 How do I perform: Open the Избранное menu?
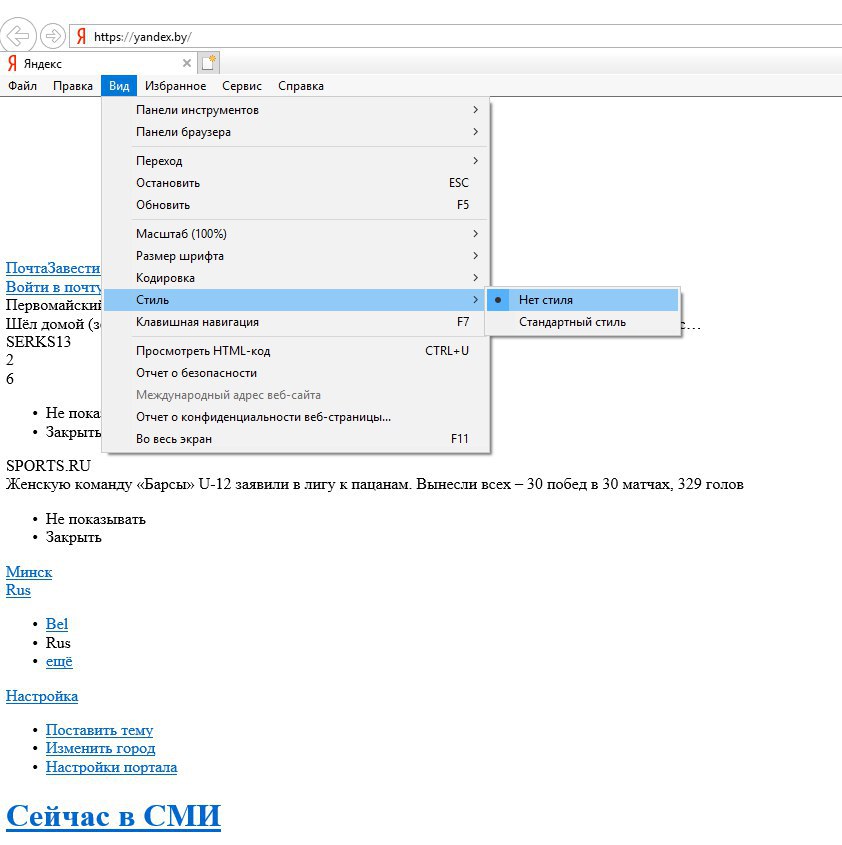[175, 86]
